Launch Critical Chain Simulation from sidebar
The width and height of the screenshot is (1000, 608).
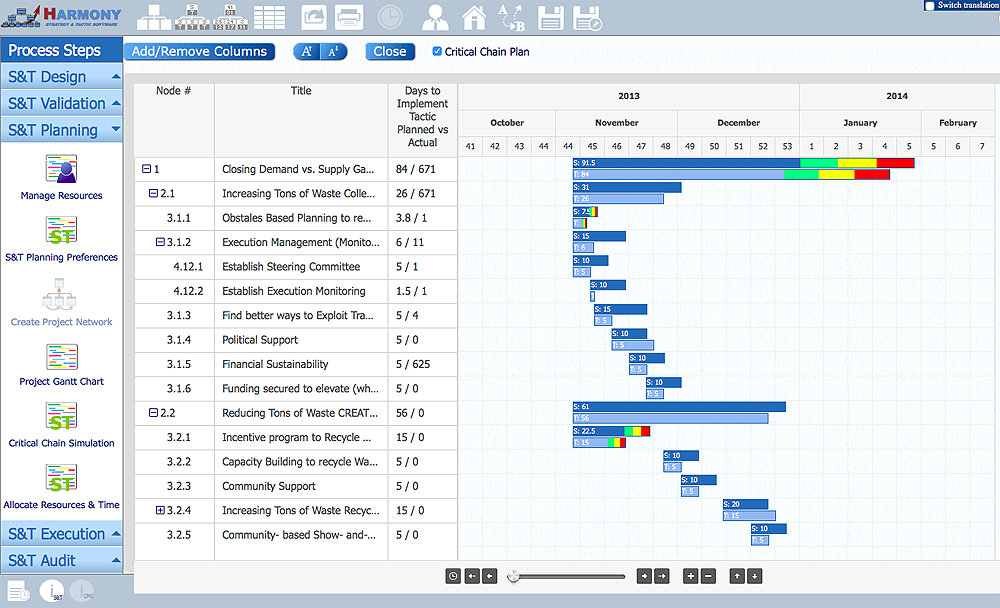click(x=61, y=418)
